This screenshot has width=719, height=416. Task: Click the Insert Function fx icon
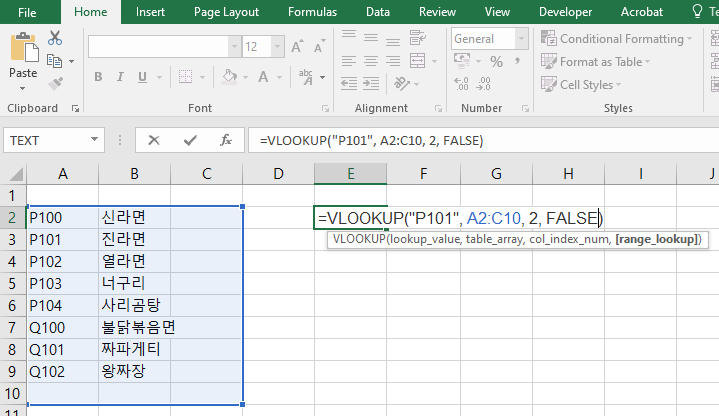(x=226, y=140)
